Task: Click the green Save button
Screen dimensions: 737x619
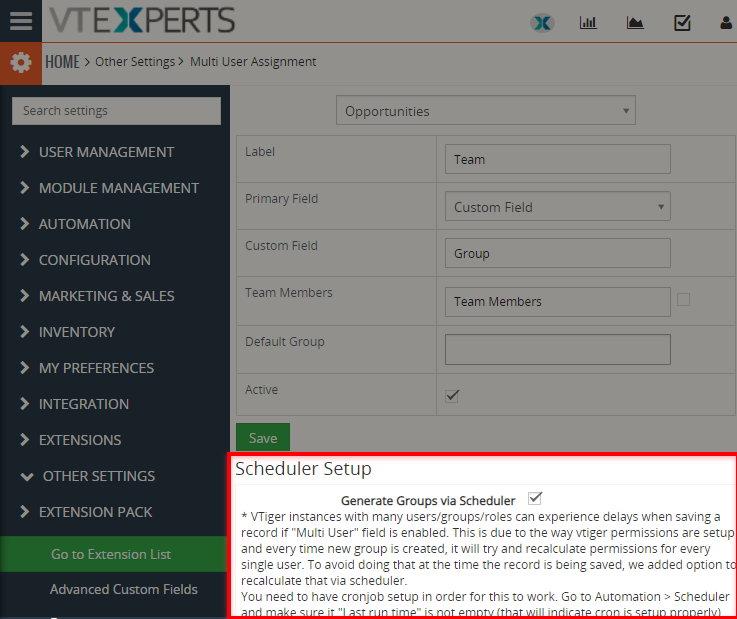Action: pyautogui.click(x=263, y=438)
